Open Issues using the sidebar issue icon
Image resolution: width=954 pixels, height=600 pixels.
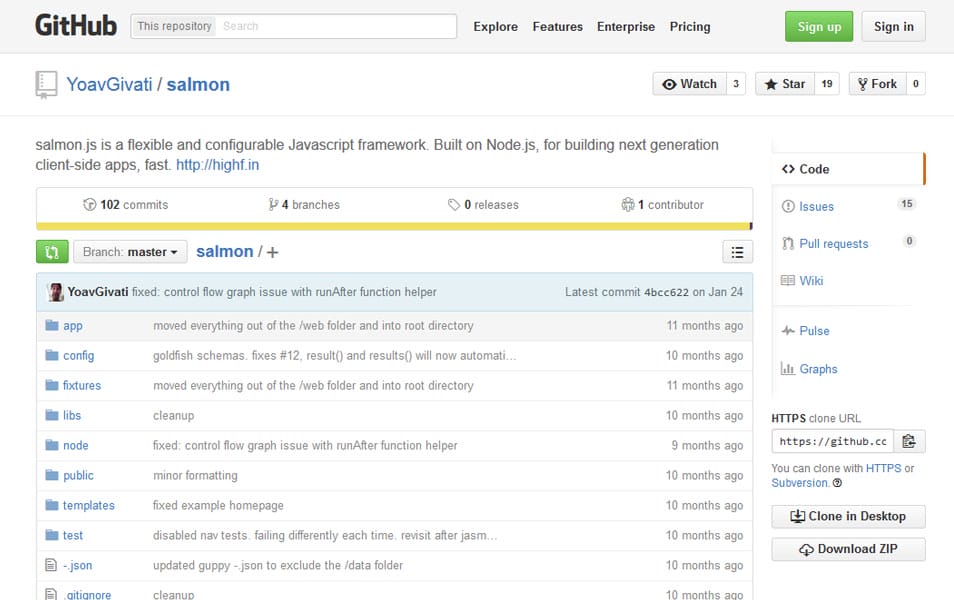[789, 206]
